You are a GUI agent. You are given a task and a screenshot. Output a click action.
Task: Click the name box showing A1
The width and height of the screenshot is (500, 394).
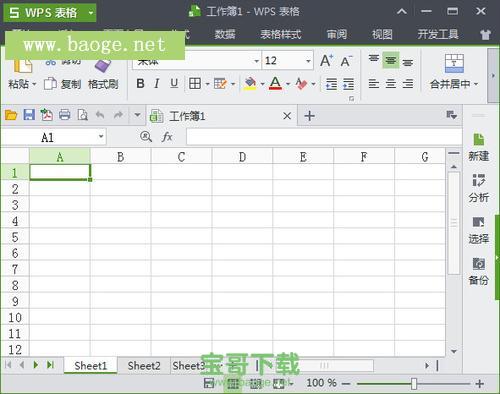click(x=53, y=137)
